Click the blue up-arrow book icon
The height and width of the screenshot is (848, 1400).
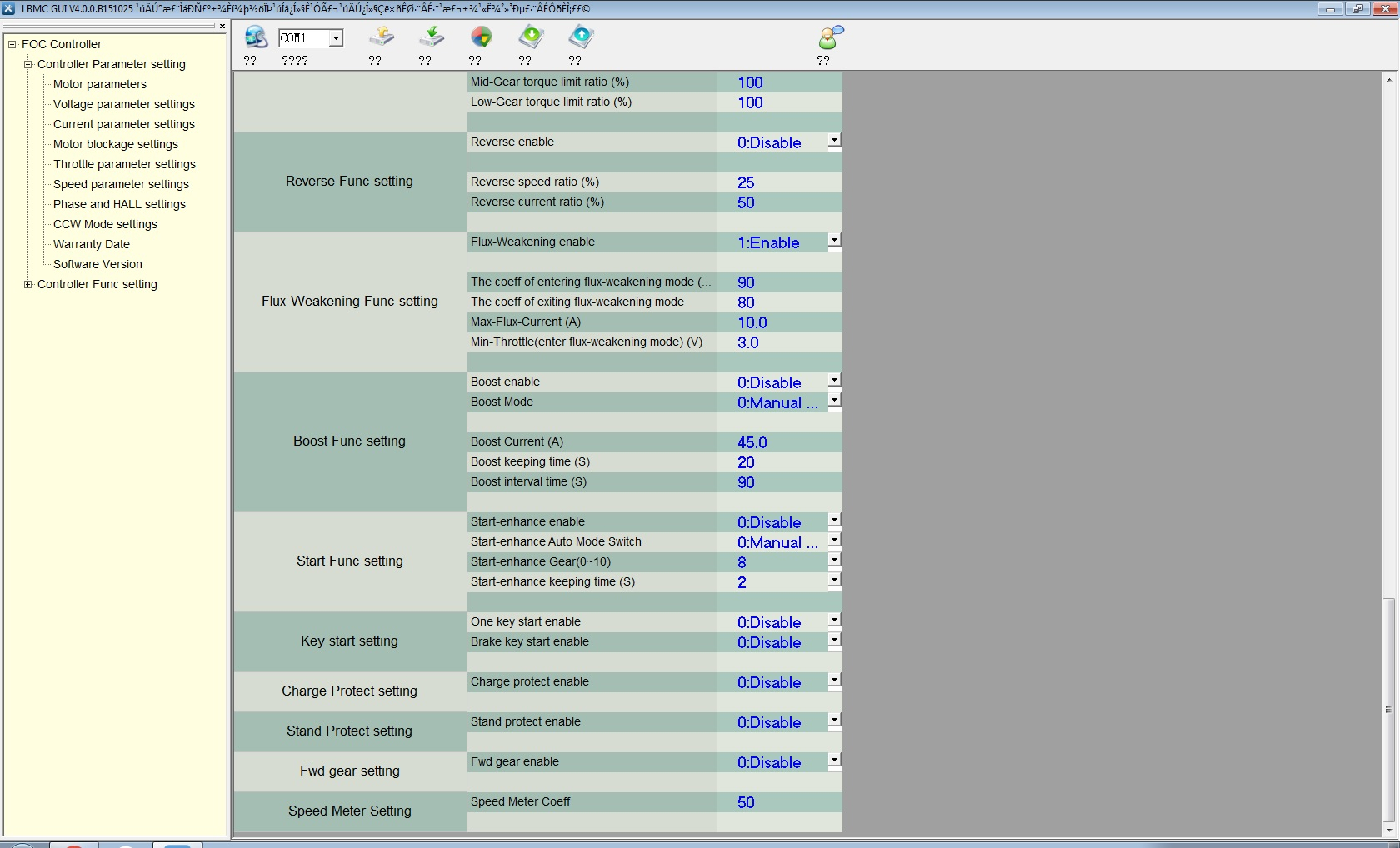click(581, 37)
